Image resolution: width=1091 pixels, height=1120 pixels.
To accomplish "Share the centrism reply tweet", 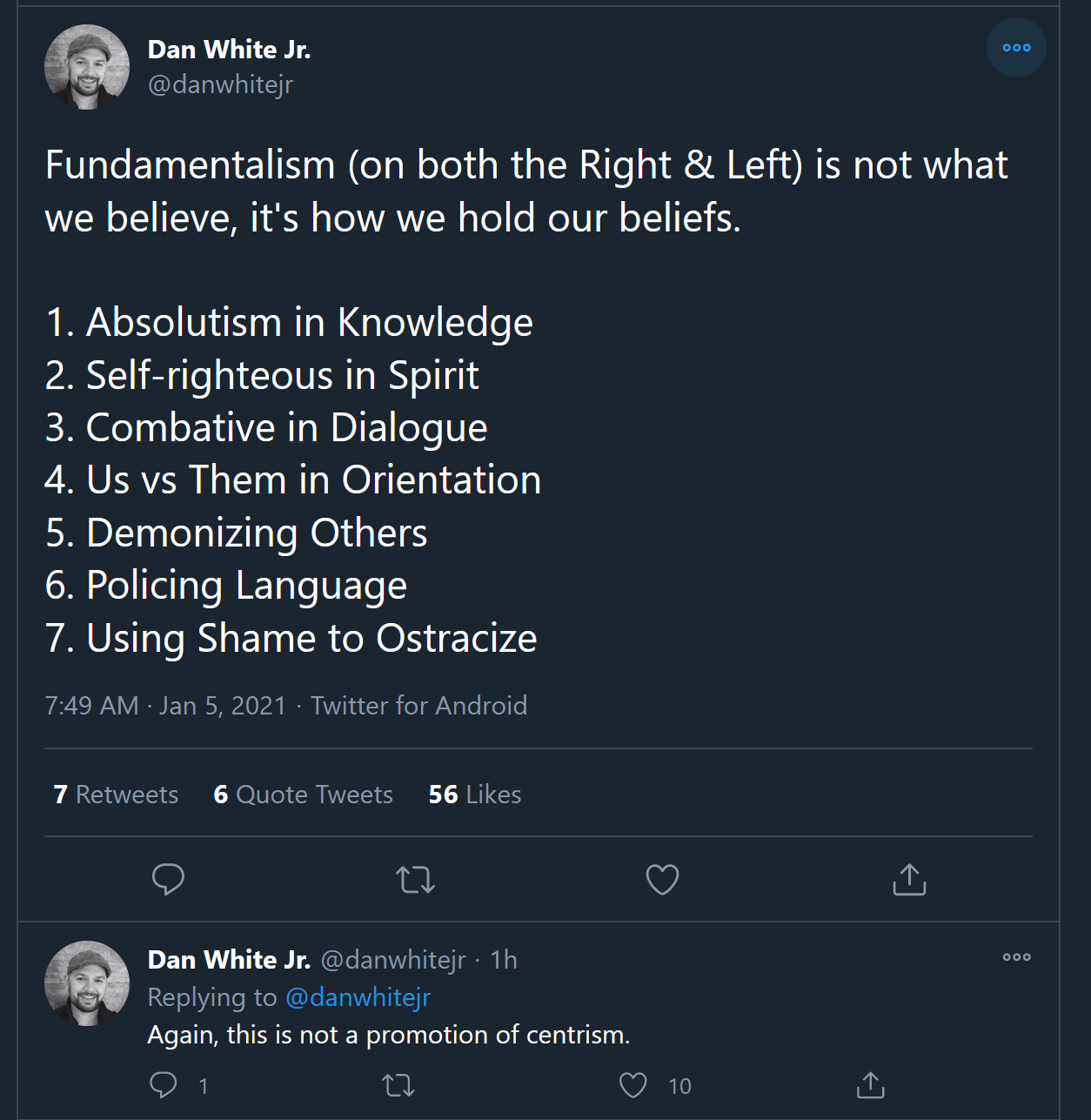I will pyautogui.click(x=870, y=1085).
